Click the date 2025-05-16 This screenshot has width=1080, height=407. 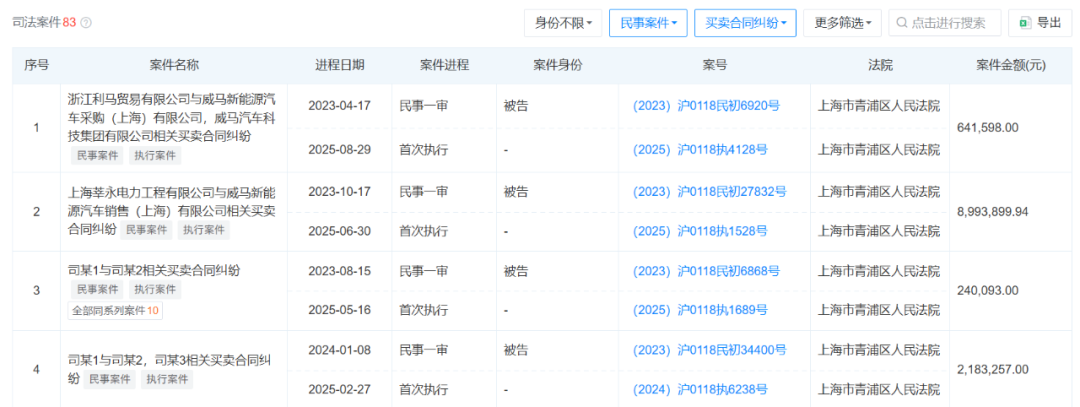coord(340,311)
